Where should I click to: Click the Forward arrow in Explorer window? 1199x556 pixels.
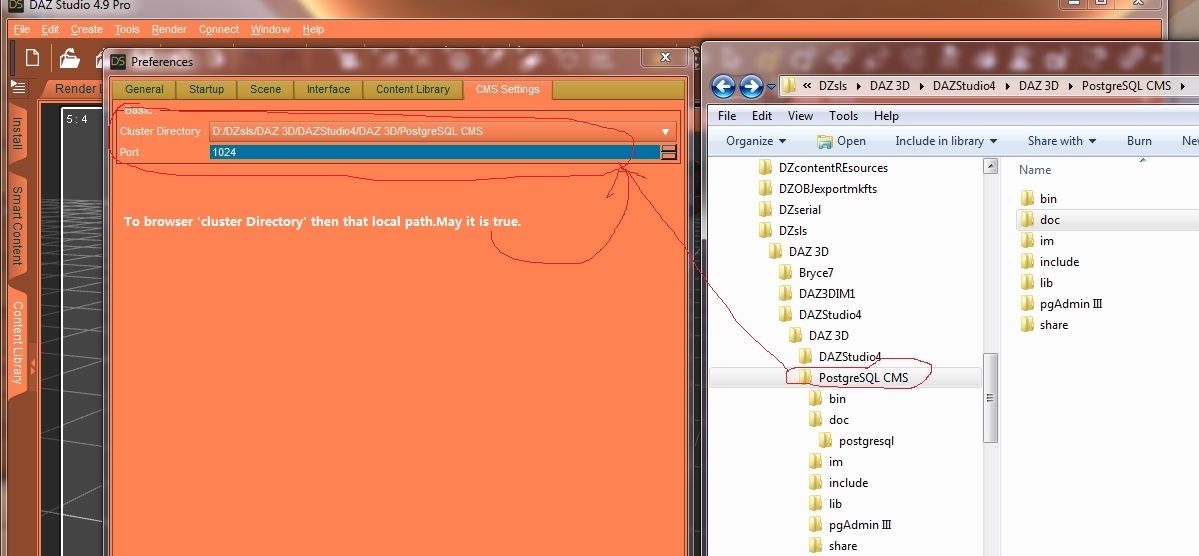tap(752, 86)
